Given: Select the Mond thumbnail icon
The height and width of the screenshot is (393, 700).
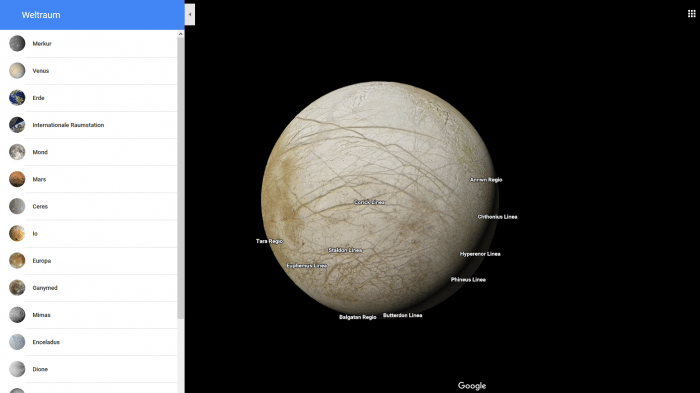Looking at the screenshot, I should 17,152.
